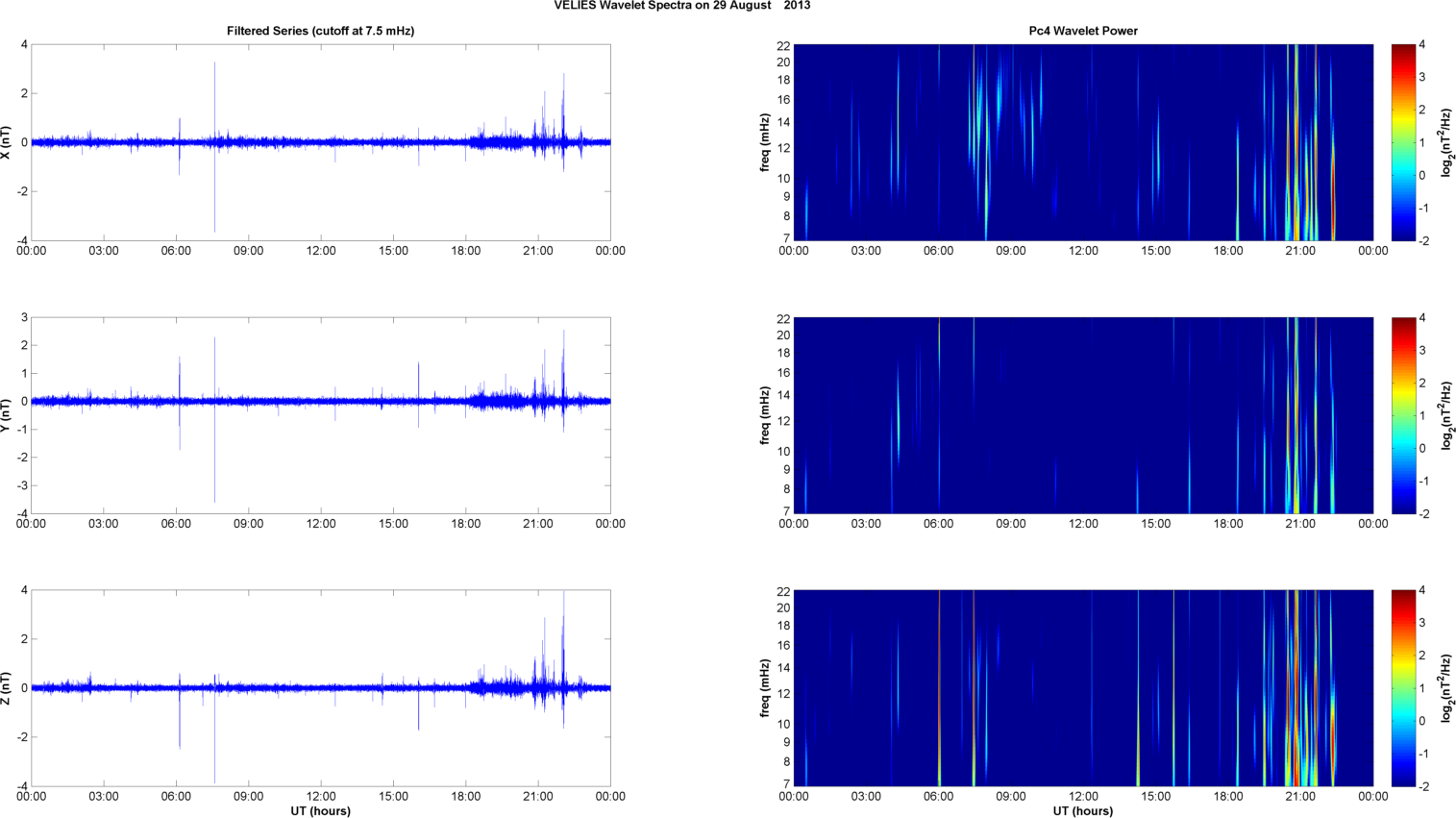
Task: Click the X component filtered series plot
Action: click(321, 142)
